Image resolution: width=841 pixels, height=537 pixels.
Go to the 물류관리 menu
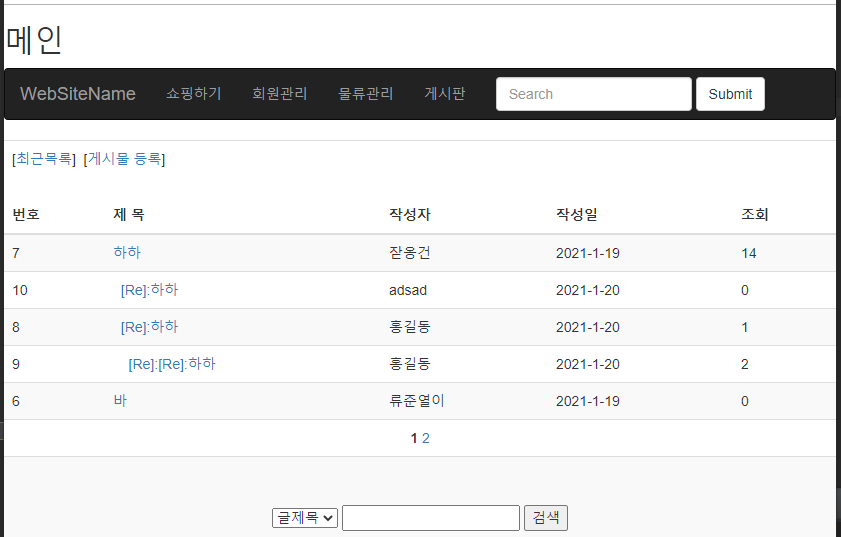pyautogui.click(x=366, y=94)
